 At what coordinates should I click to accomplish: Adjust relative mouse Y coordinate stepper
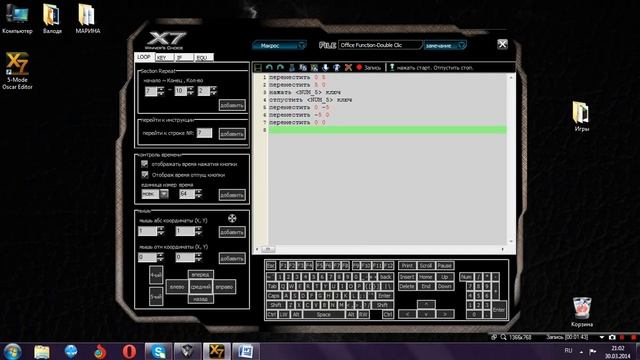tap(198, 257)
